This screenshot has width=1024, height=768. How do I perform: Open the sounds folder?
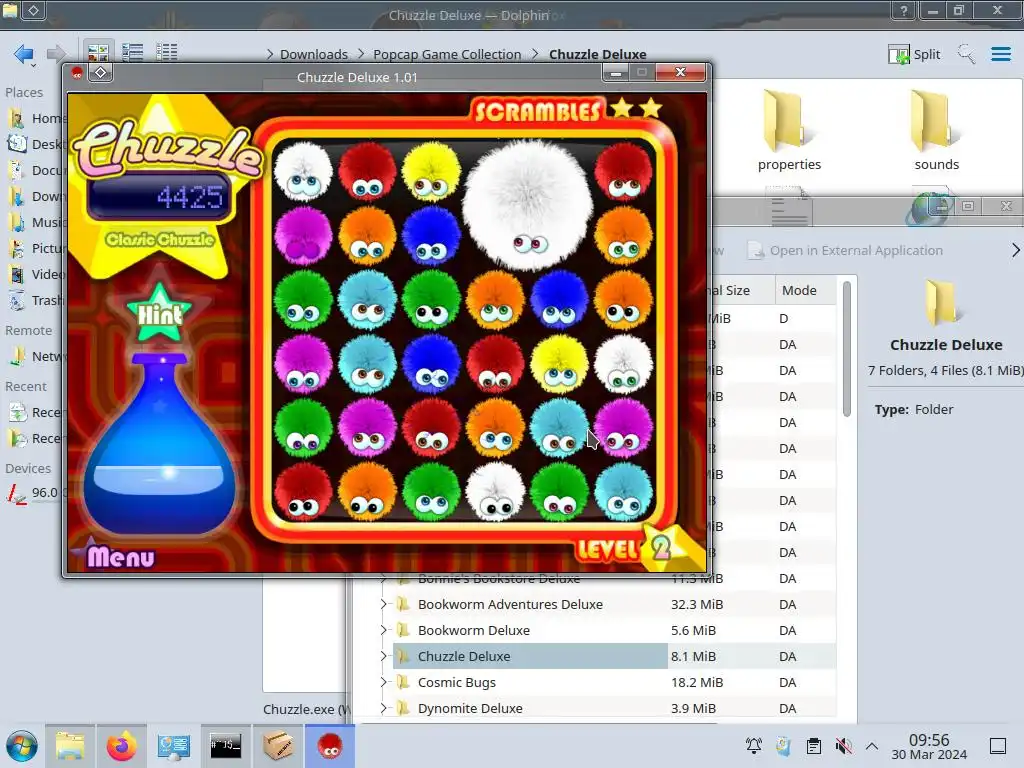936,131
